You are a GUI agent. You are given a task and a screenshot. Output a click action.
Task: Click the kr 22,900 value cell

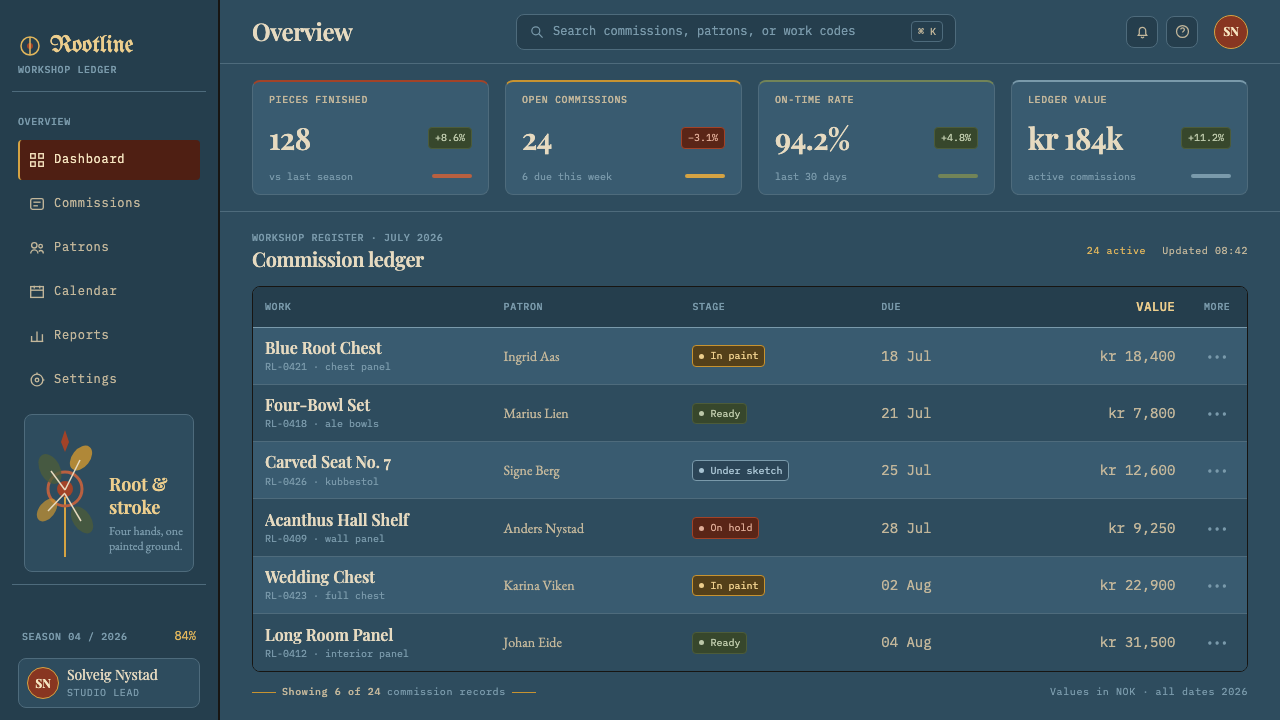(x=1137, y=586)
